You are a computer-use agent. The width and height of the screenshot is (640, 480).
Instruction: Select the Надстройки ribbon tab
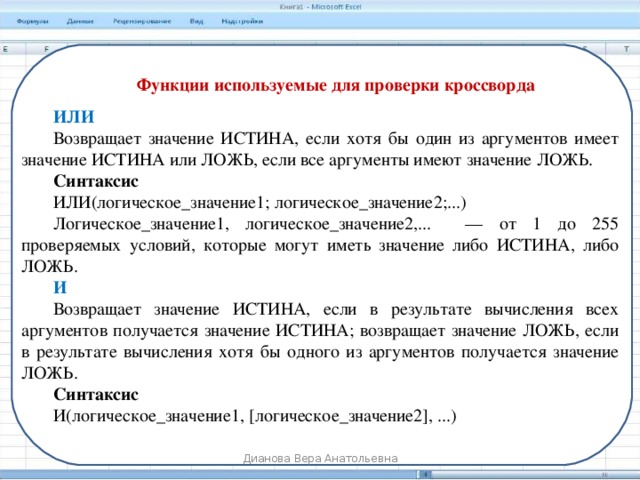[242, 21]
